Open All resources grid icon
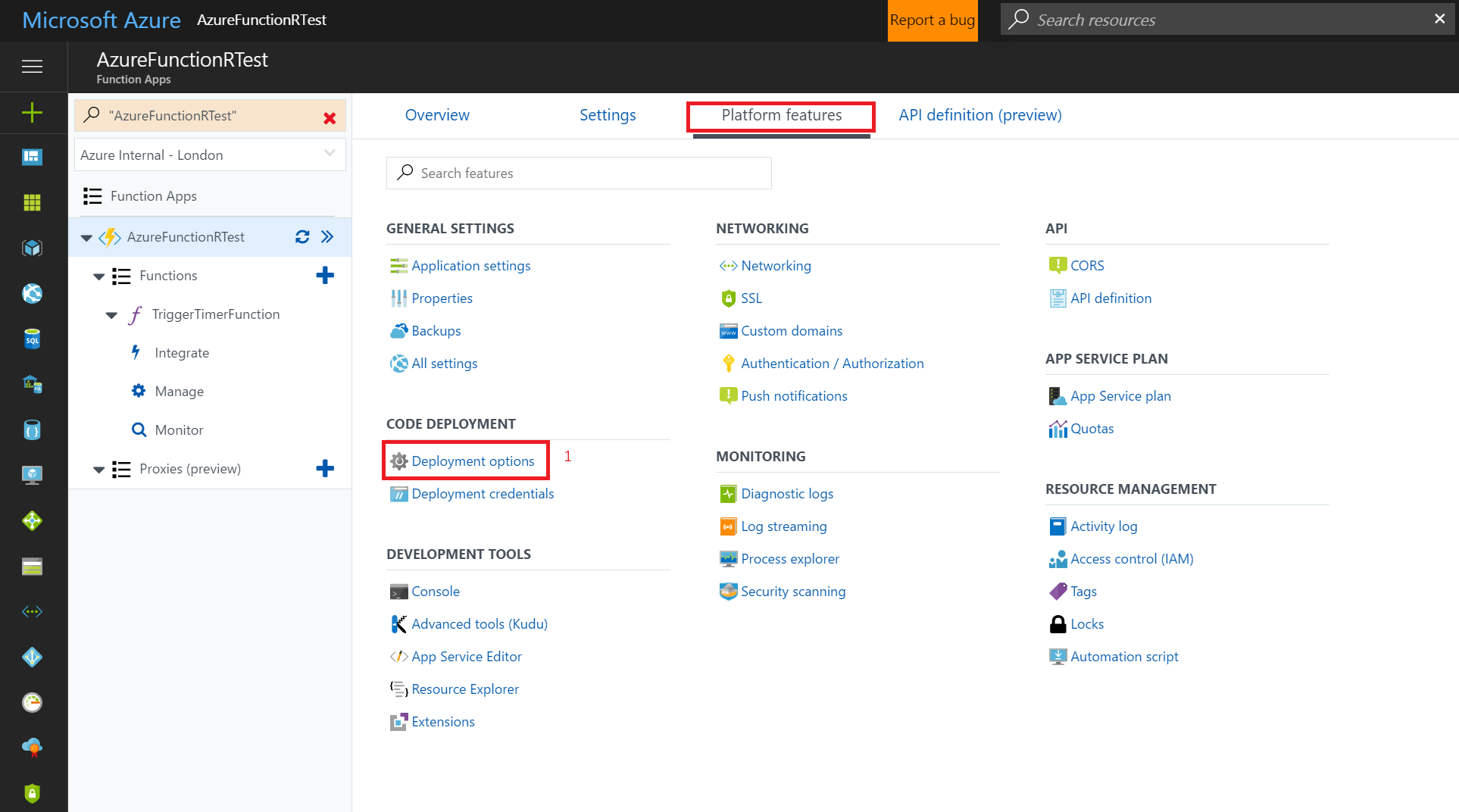The image size is (1459, 812). pyautogui.click(x=32, y=202)
